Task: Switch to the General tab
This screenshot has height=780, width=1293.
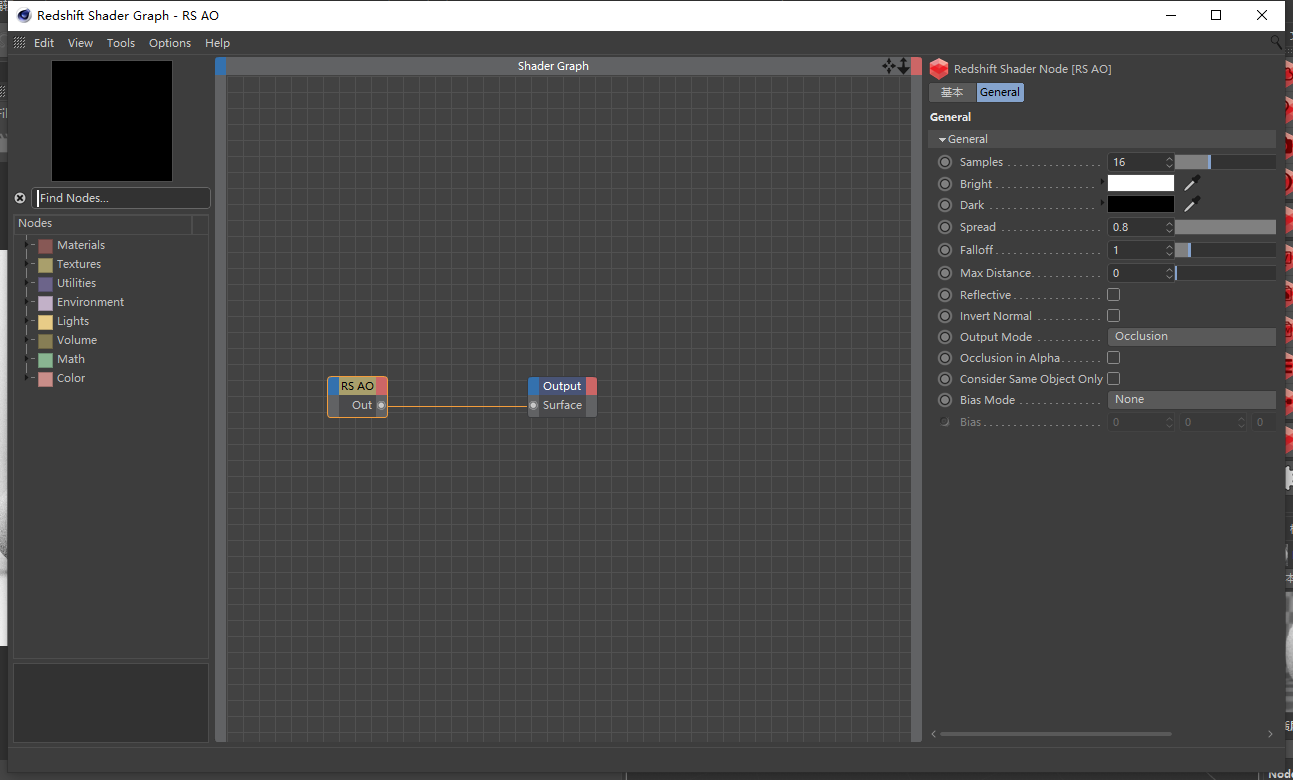Action: coord(1000,92)
